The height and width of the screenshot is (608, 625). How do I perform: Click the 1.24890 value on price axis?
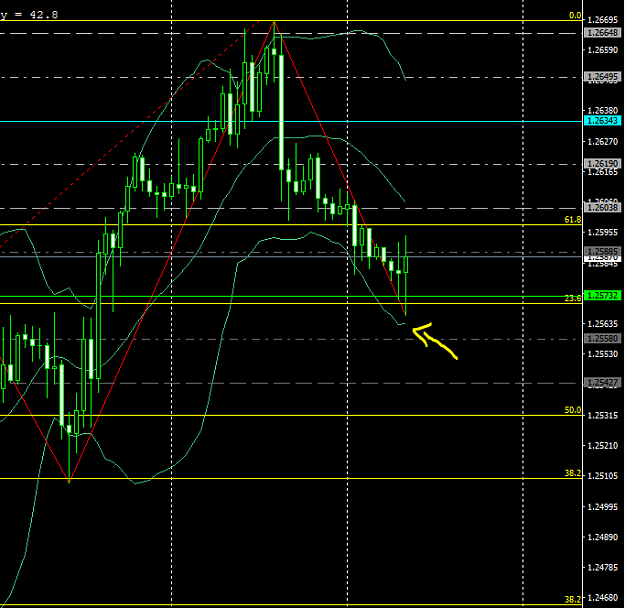[603, 537]
